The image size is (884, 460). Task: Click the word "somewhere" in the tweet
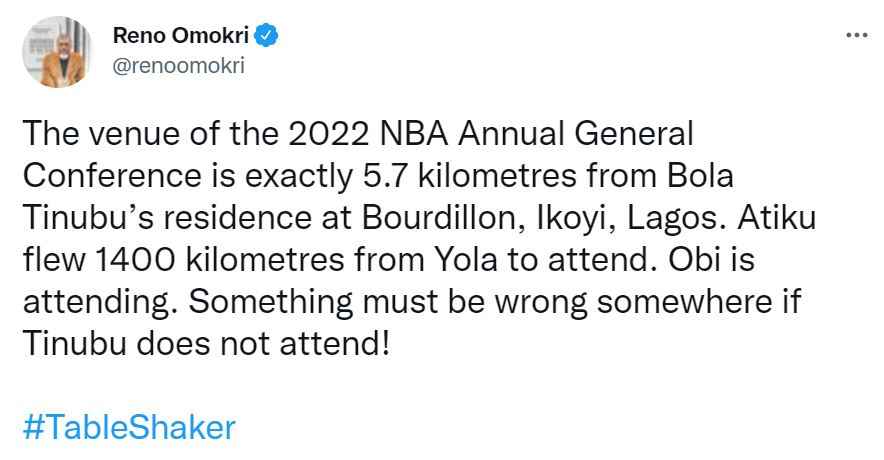click(684, 302)
